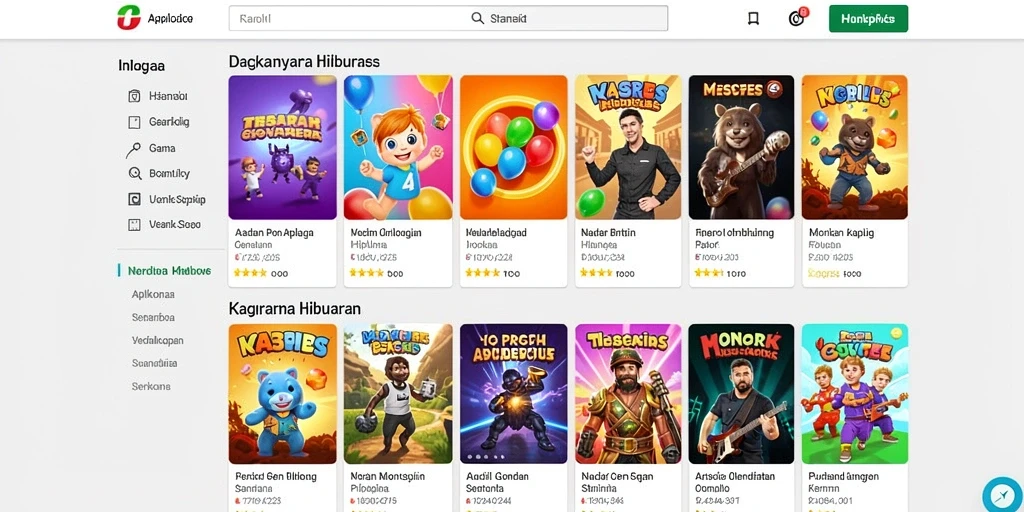Click the round blue compass button
Viewport: 1024px width, 512px height.
[1002, 494]
